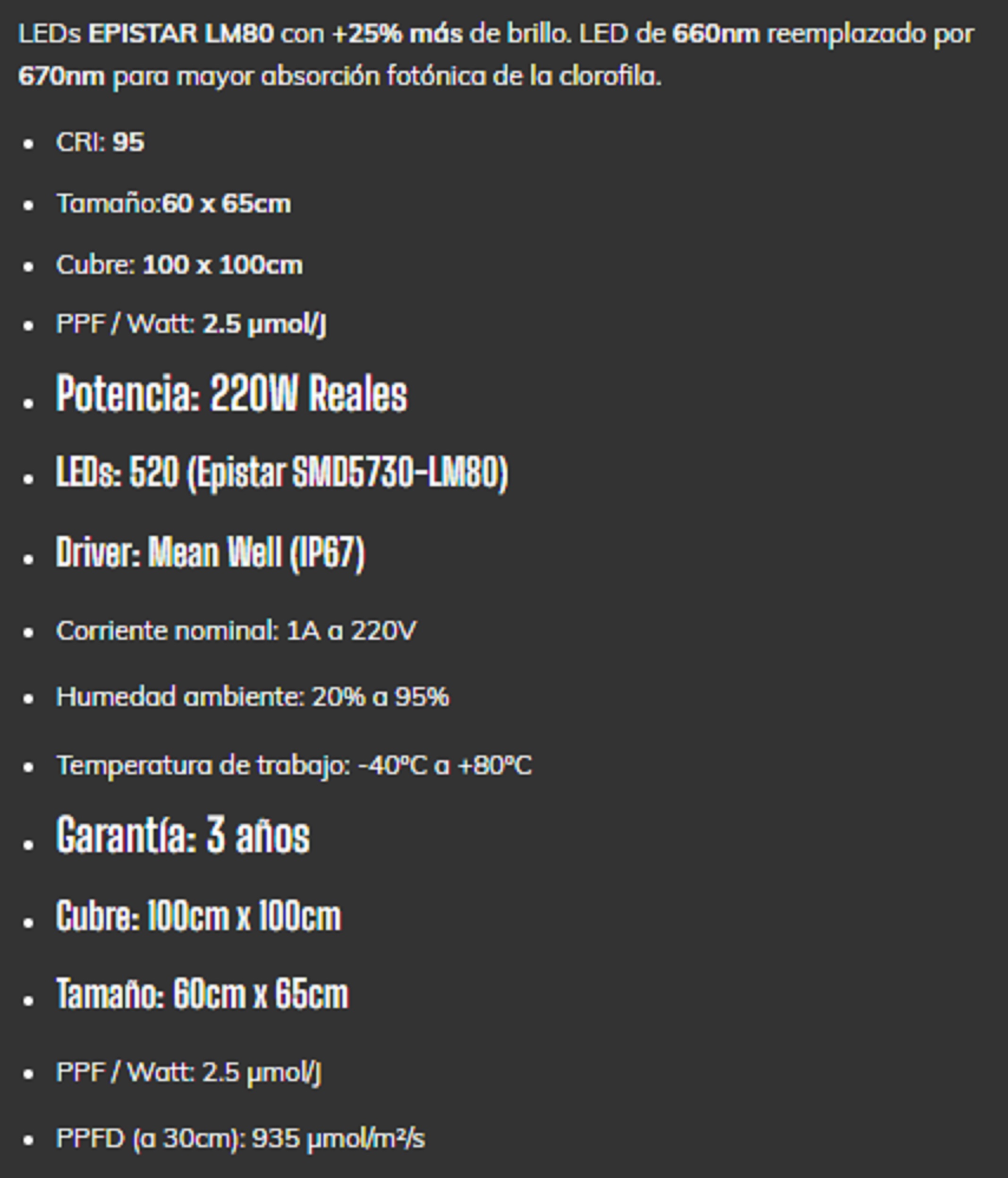Click Corriente nominal: 1A a 220V
Viewport: 1008px width, 1178px height.
pos(236,630)
